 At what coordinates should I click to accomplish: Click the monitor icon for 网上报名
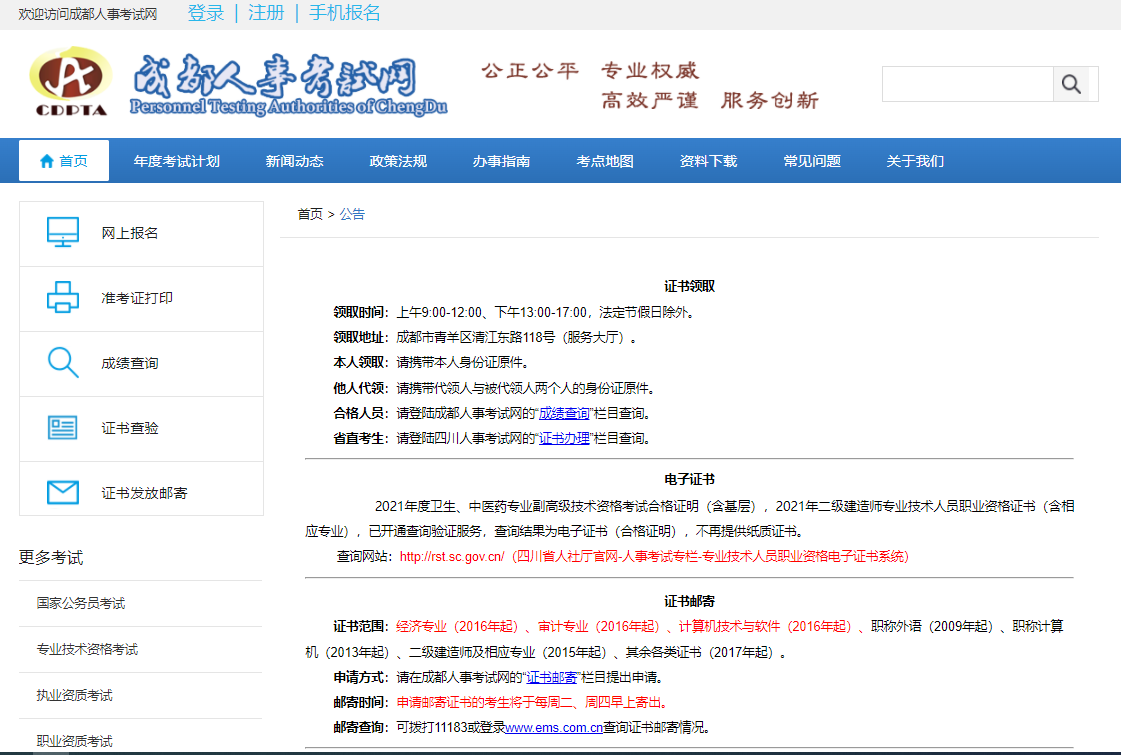(x=63, y=232)
